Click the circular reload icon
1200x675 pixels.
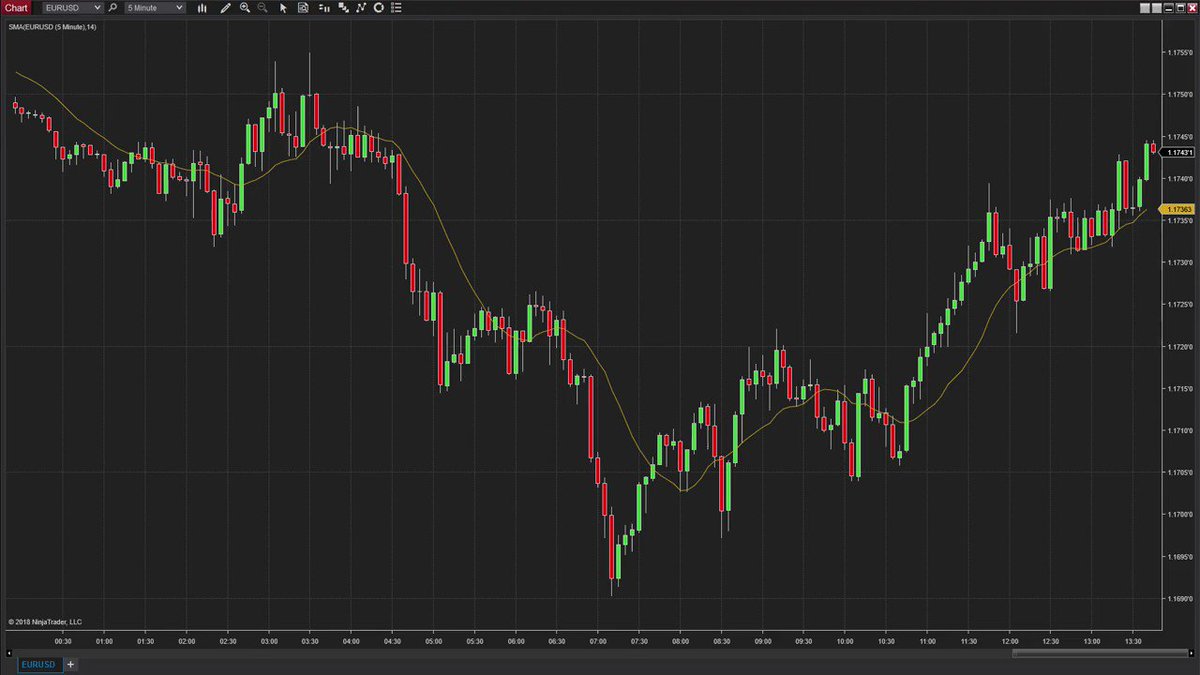coord(378,7)
